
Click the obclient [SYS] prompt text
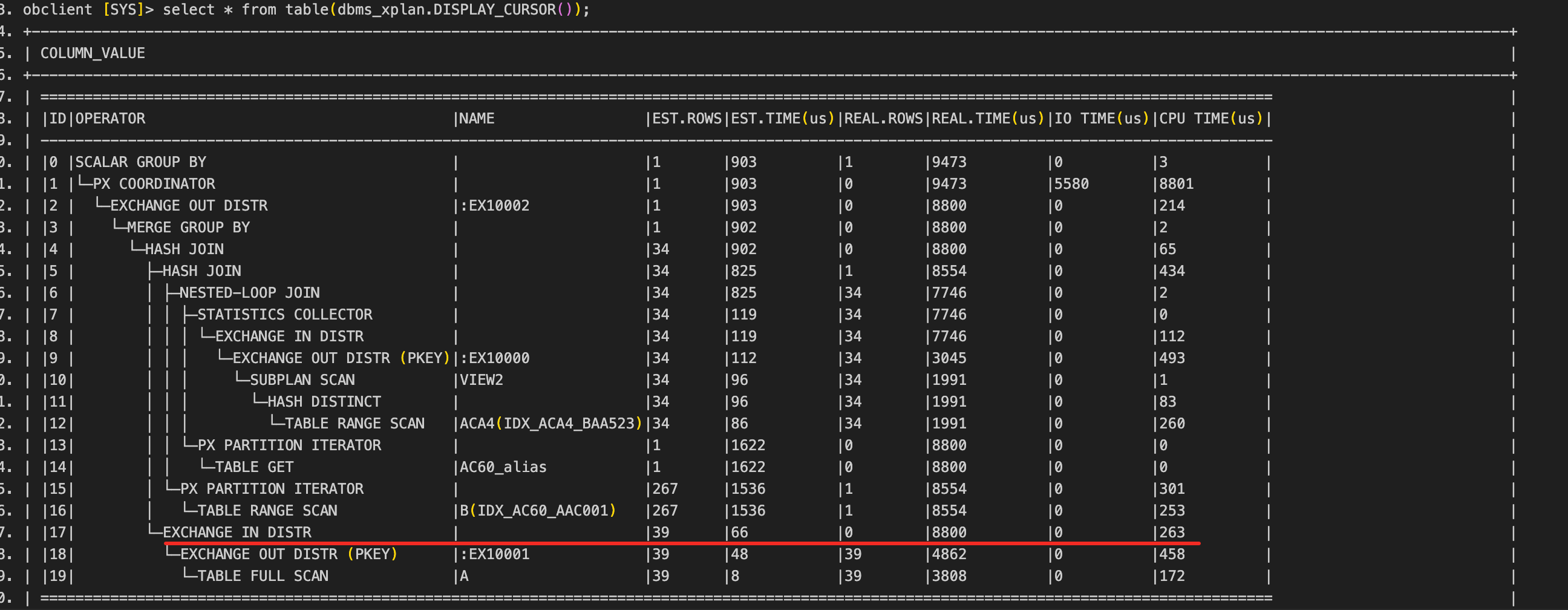(83, 10)
